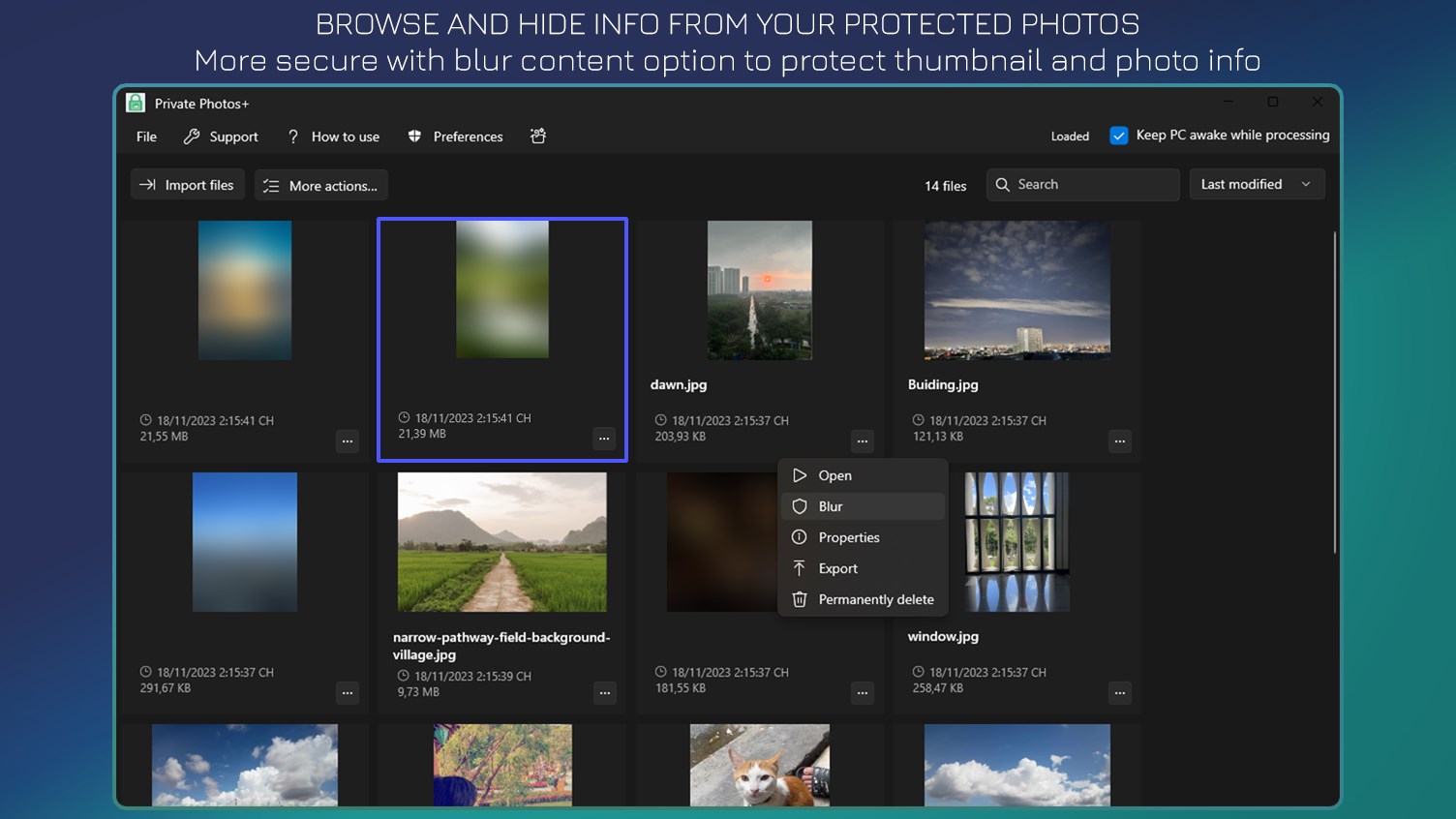Click the vertical scrollbar of photo grid
Viewport: 1456px width, 819px height.
(1334, 392)
